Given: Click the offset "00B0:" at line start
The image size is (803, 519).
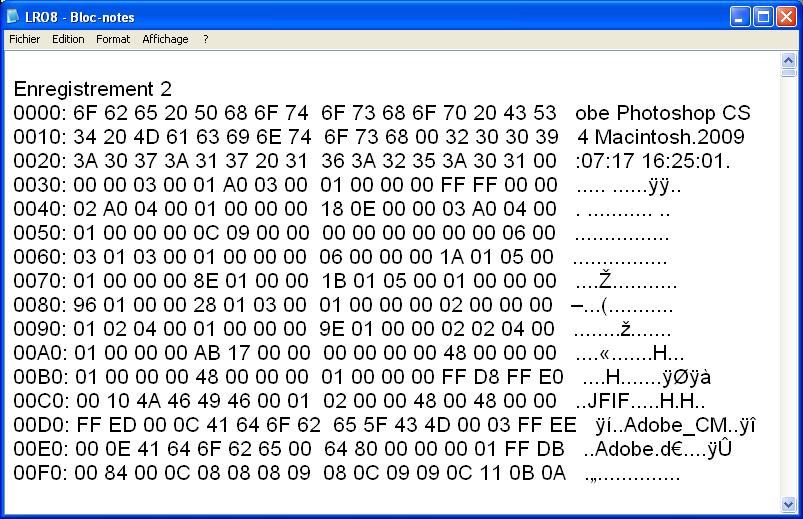Looking at the screenshot, I should point(41,377).
